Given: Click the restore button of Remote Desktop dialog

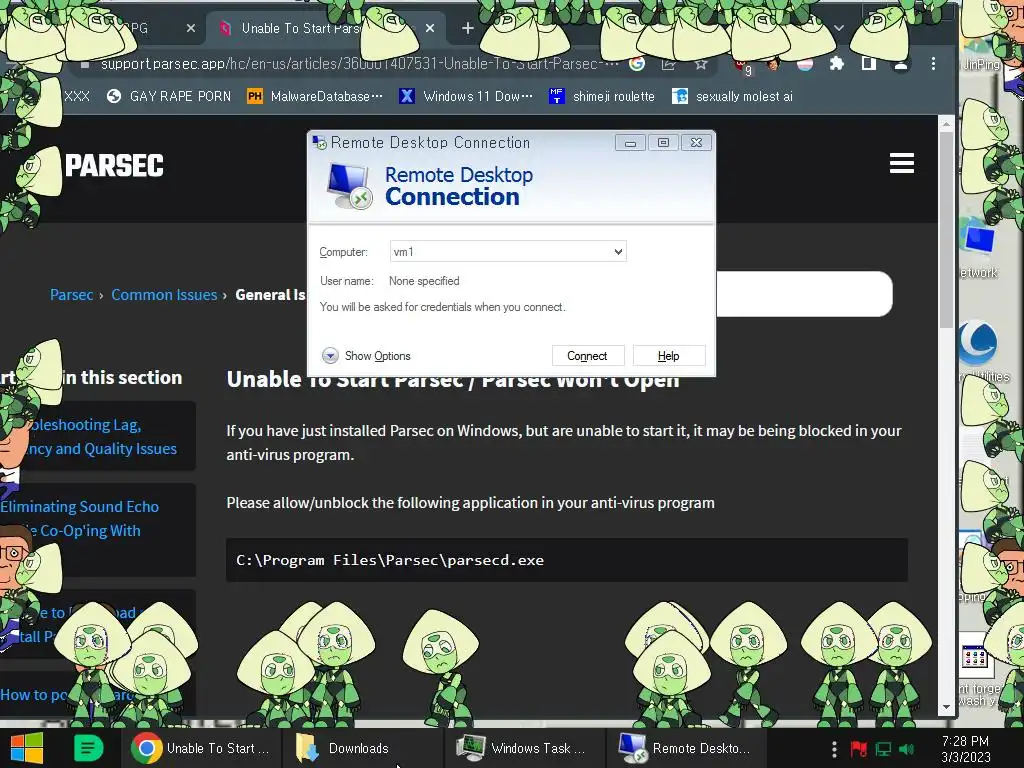Looking at the screenshot, I should pos(663,143).
